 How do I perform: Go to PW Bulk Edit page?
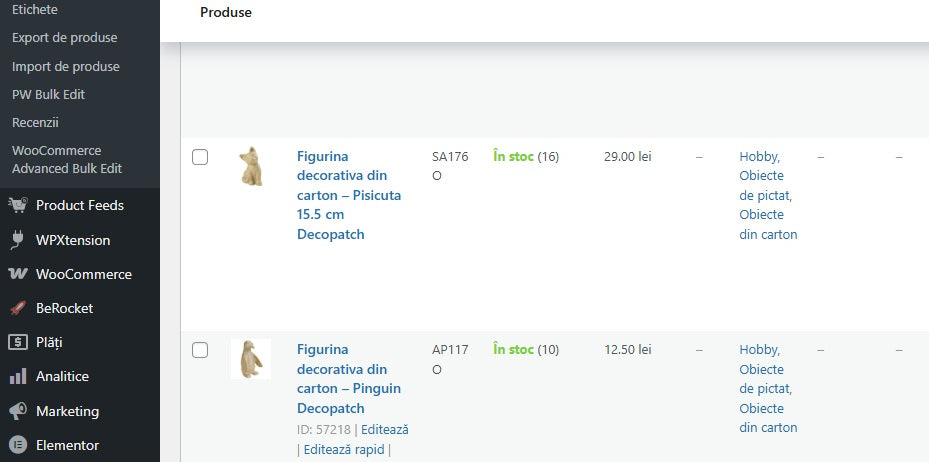tap(48, 95)
